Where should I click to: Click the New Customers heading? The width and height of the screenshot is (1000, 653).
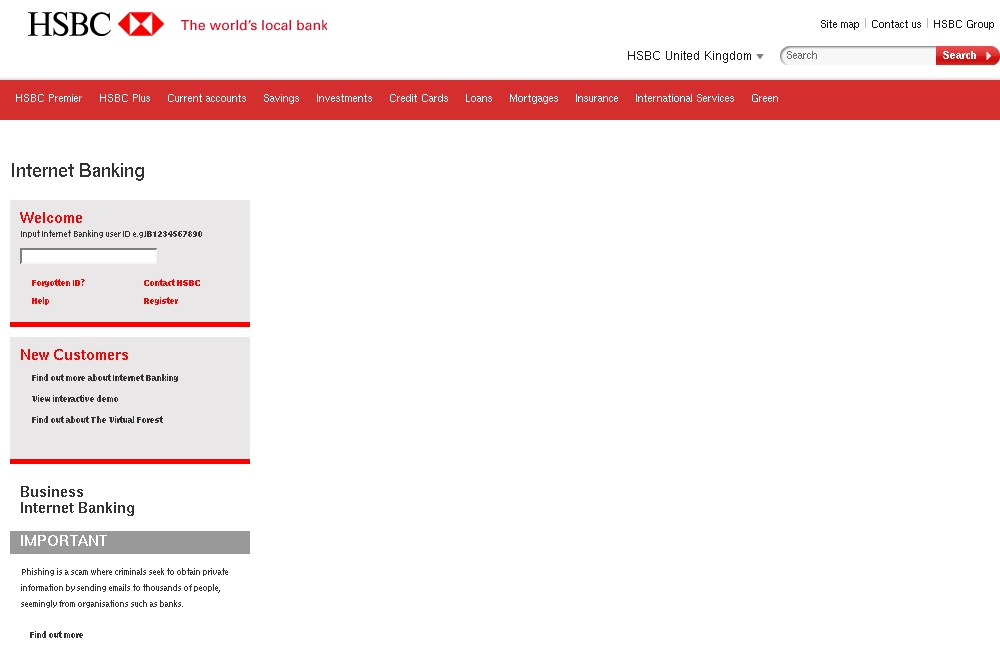[74, 355]
